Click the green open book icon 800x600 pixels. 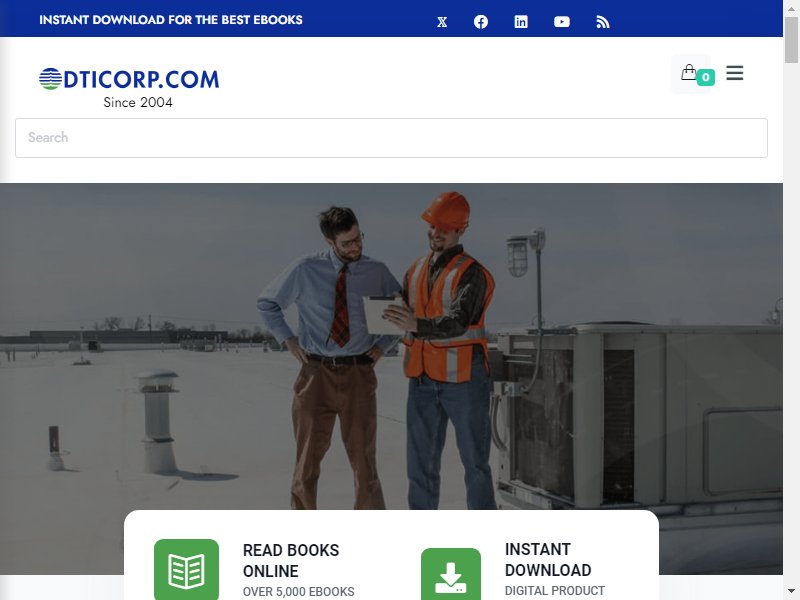point(186,569)
